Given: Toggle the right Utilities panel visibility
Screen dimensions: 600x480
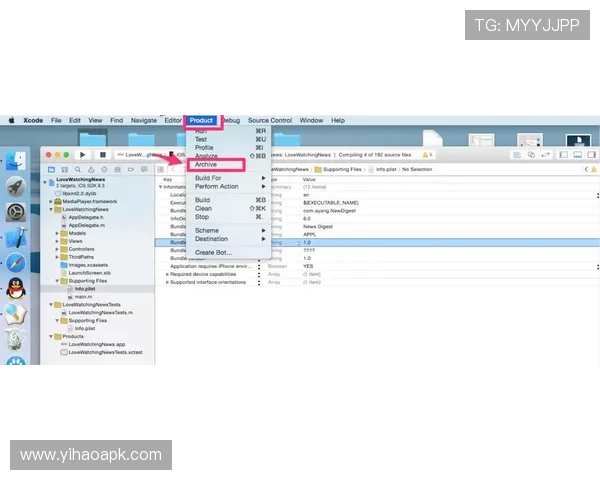Looking at the screenshot, I should tap(590, 155).
